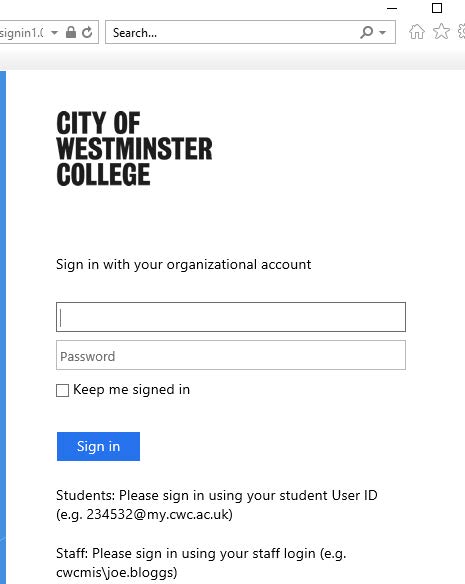Open the search provider dropdown arrow
Screen dimensions: 465x584
(382, 33)
